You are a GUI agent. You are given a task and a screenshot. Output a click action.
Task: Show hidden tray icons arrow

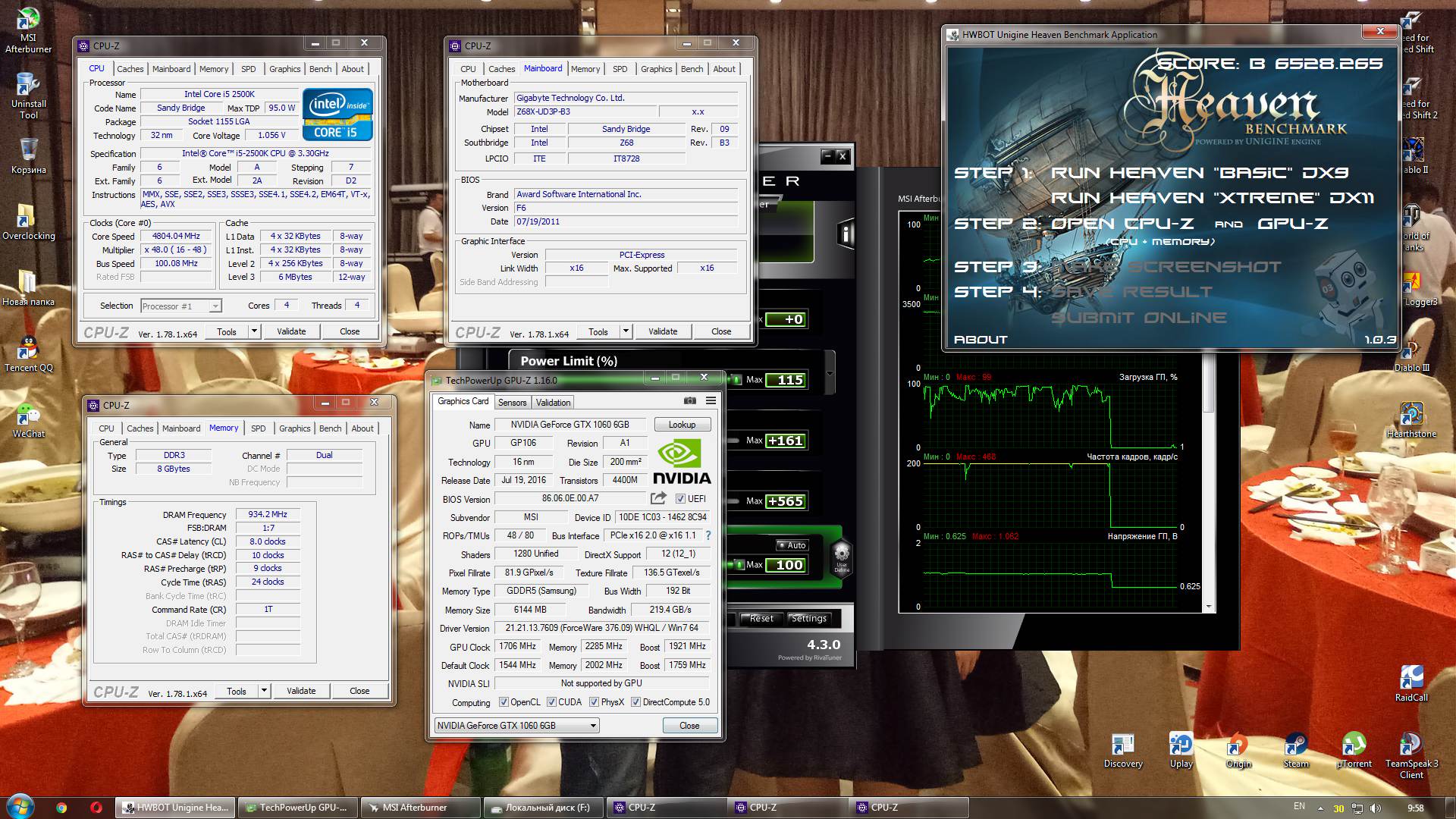point(1320,808)
